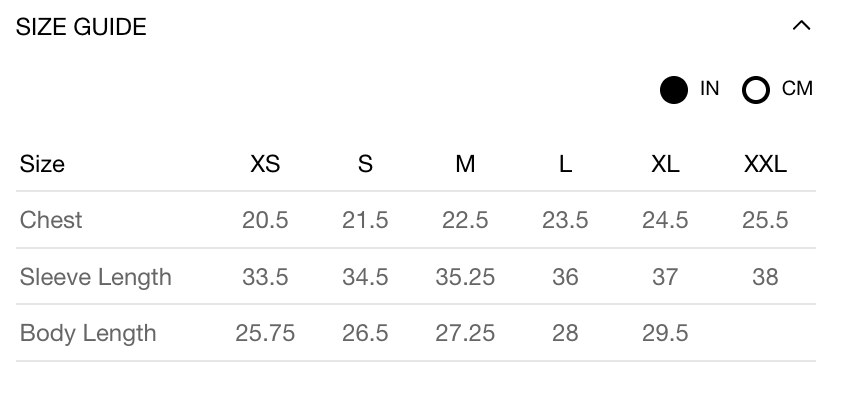Select the IN unit radio button
860x416 pixels.
point(674,90)
